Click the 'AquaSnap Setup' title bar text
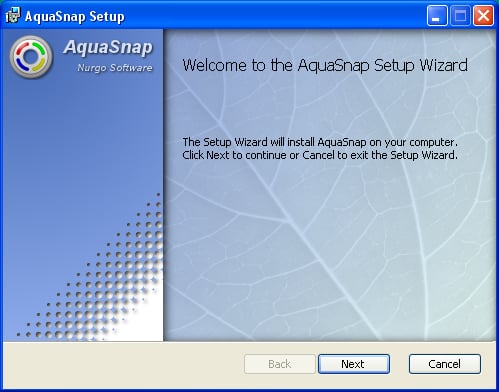 click(x=75, y=17)
